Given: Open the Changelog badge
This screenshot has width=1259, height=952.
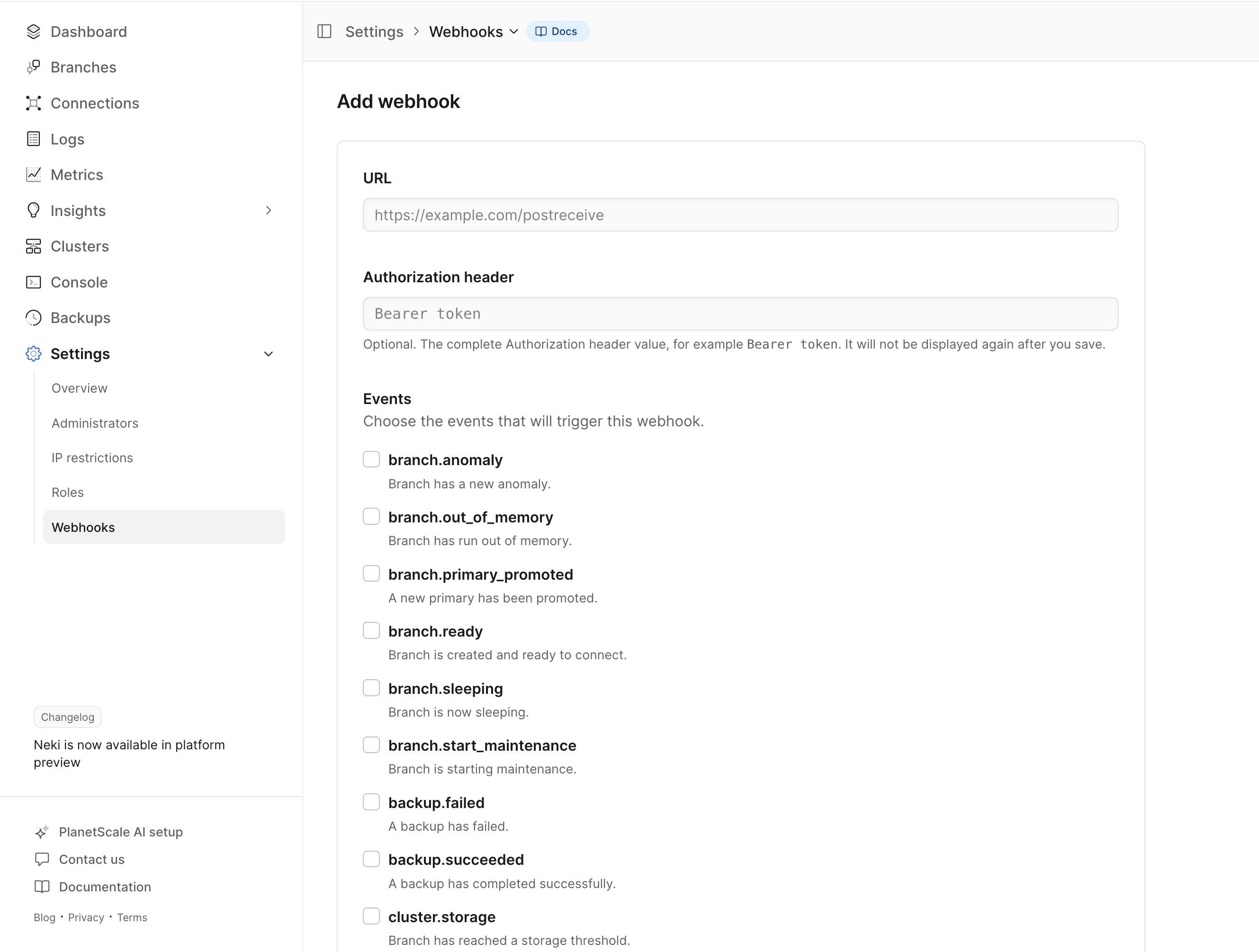Looking at the screenshot, I should tap(68, 717).
